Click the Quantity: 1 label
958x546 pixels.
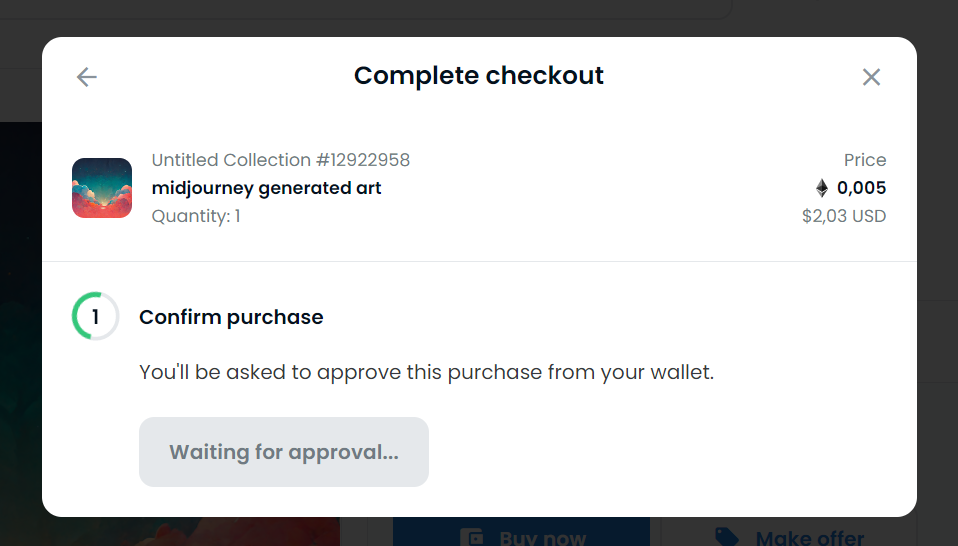[x=196, y=216]
